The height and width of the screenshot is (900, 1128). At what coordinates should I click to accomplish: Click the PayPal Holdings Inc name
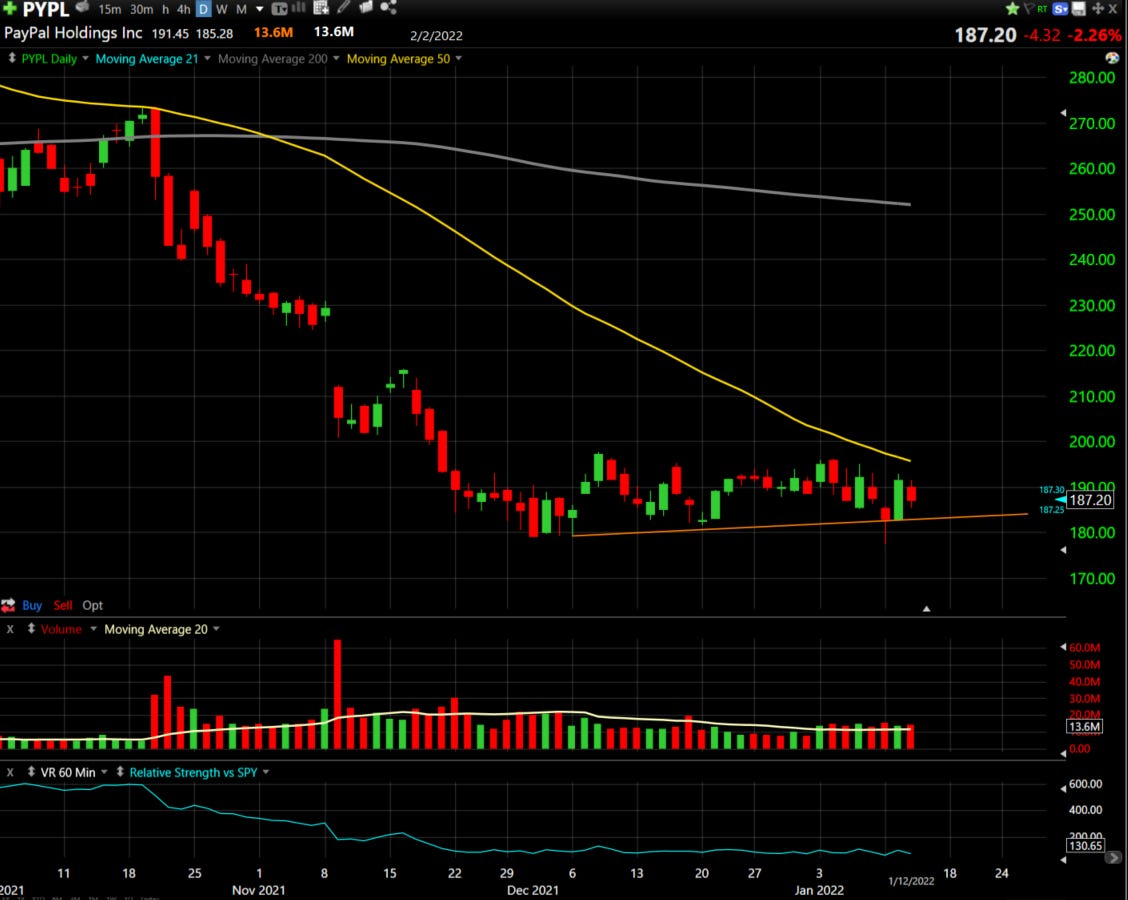click(73, 33)
